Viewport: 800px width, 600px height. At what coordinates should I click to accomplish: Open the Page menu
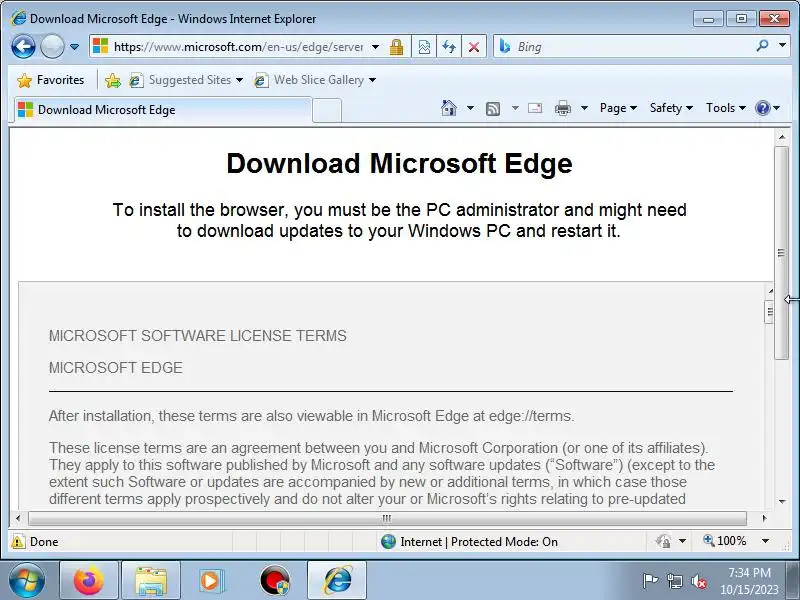click(x=618, y=108)
